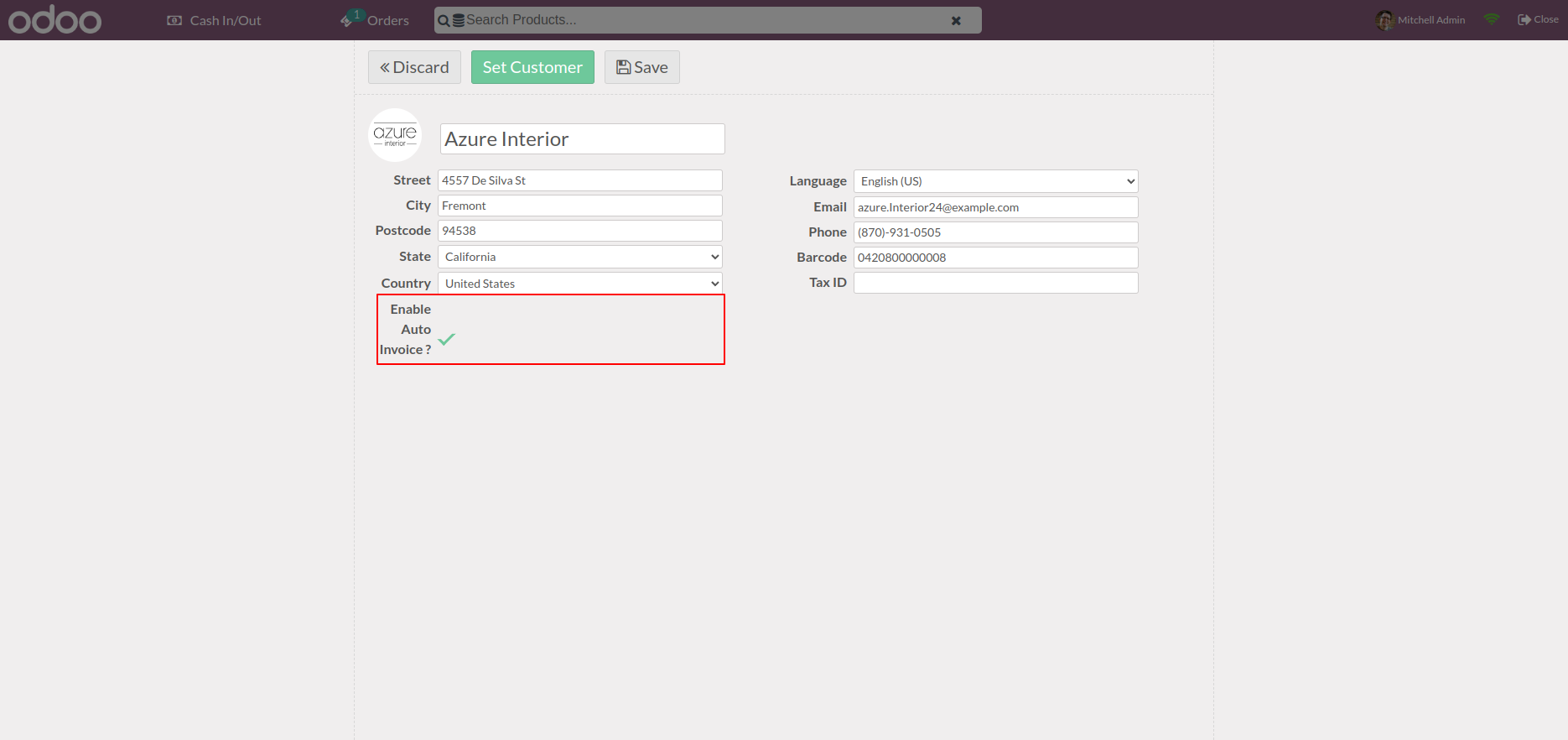This screenshot has width=1568, height=740.
Task: Open the Language dropdown English (US)
Action: pyautogui.click(x=996, y=181)
